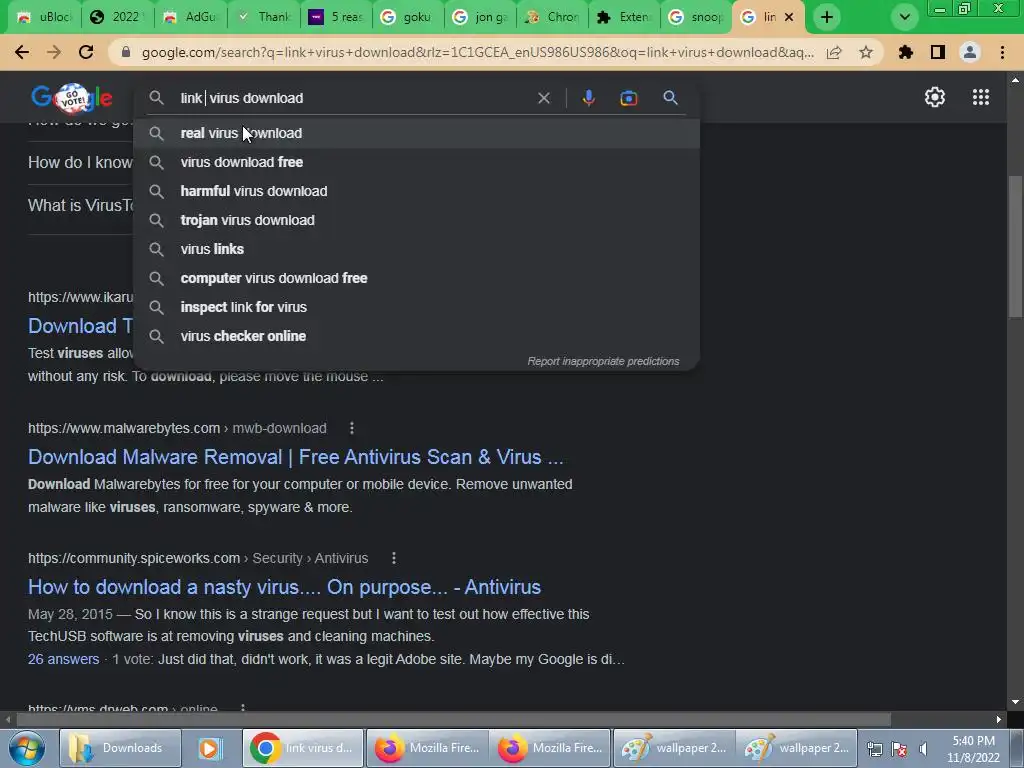The width and height of the screenshot is (1024, 768).
Task: Select suggestion 'trojan virus download'
Action: pyautogui.click(x=416, y=220)
